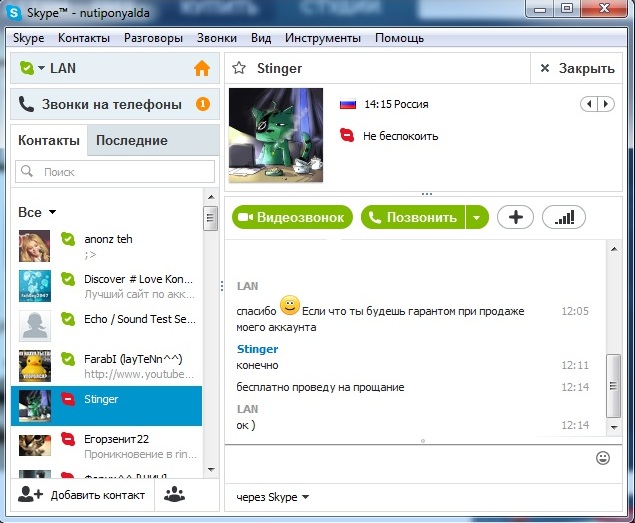635x523 pixels.
Task: Open the Skype menu
Action: tap(28, 38)
